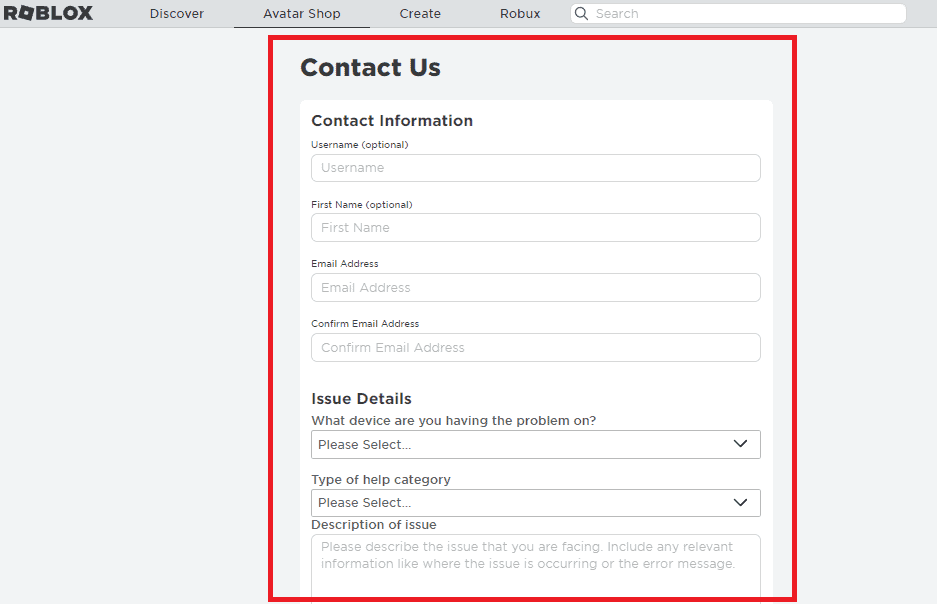937x604 pixels.
Task: Open the Create page link
Action: coord(420,14)
